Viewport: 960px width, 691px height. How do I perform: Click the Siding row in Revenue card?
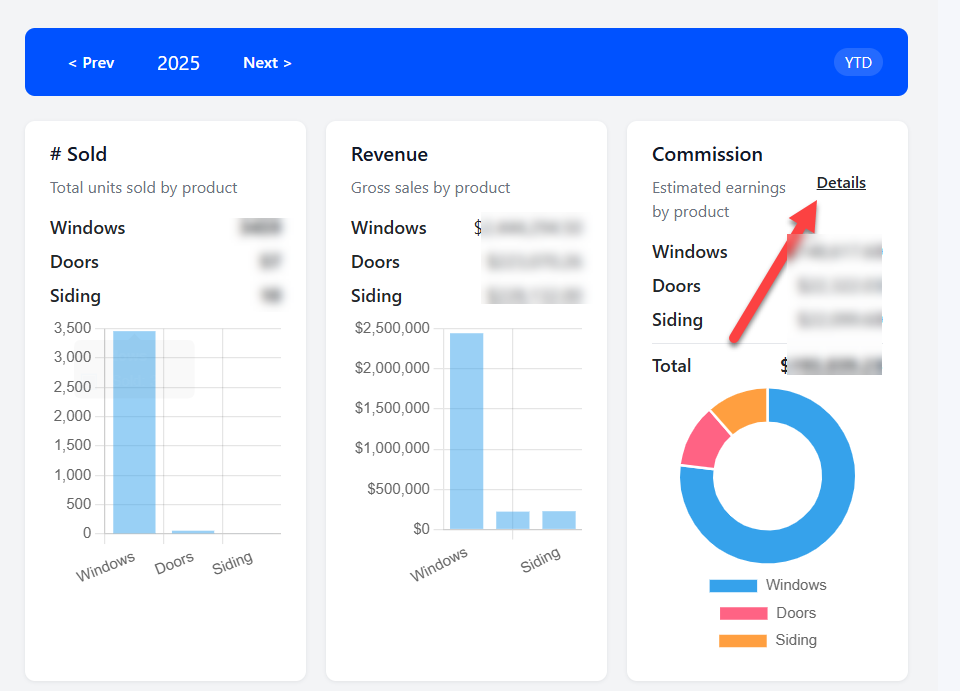tap(467, 296)
